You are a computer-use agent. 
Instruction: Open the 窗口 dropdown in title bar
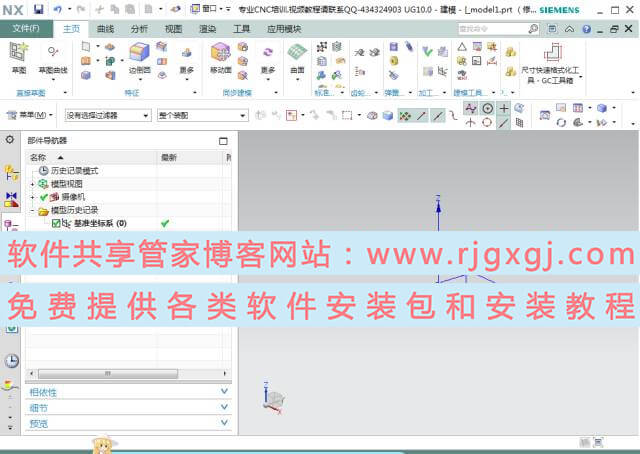[208, 9]
